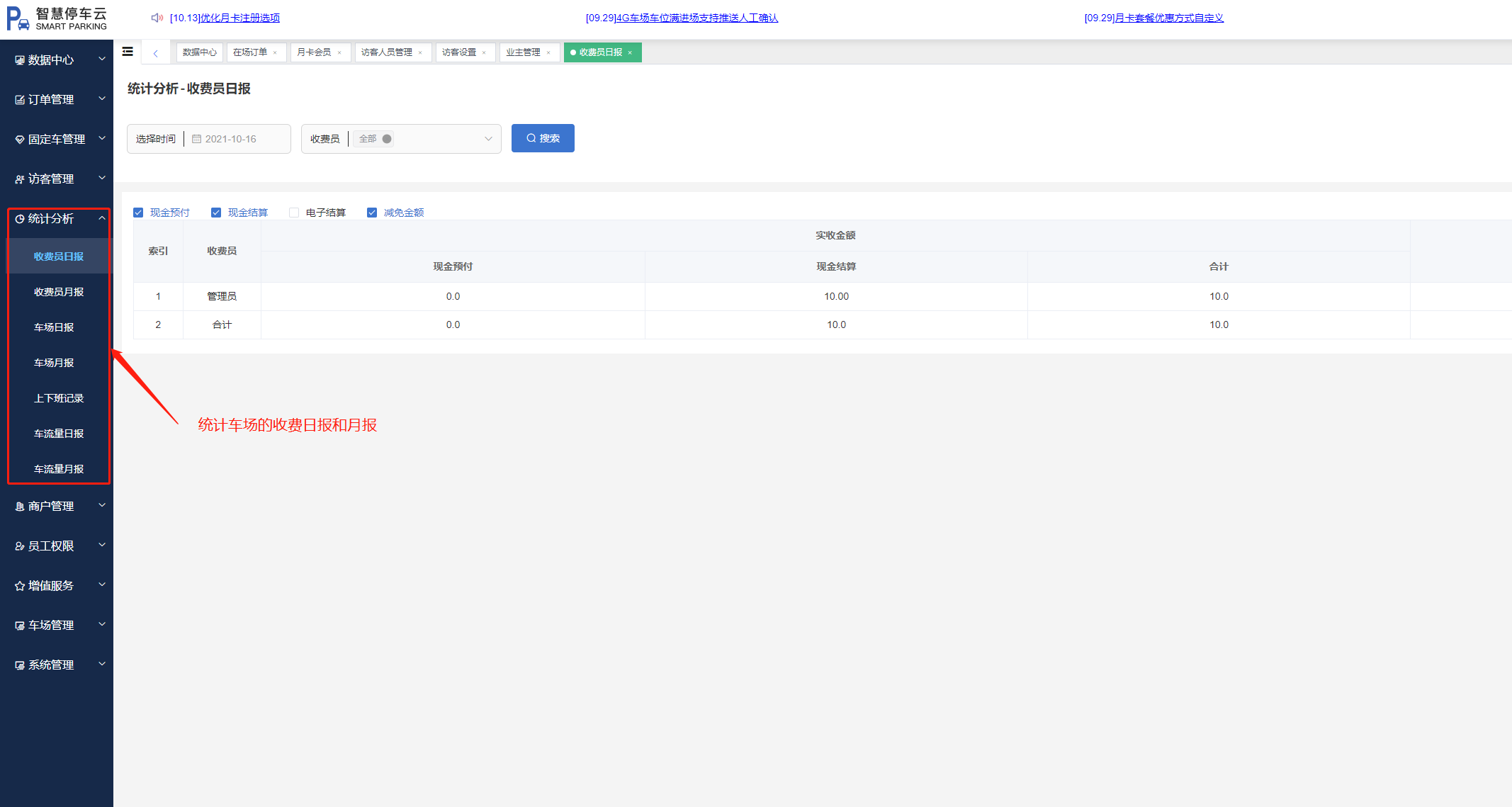Open the 优化月卡注册选项 announcement link

pyautogui.click(x=240, y=18)
